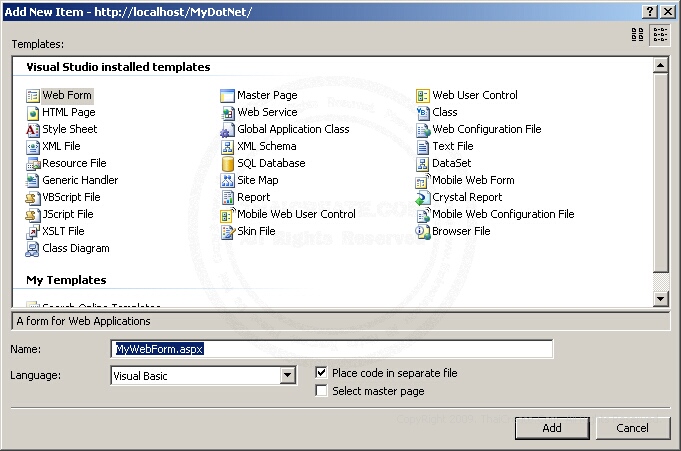681x451 pixels.
Task: Select the Text File icon
Action: (423, 146)
